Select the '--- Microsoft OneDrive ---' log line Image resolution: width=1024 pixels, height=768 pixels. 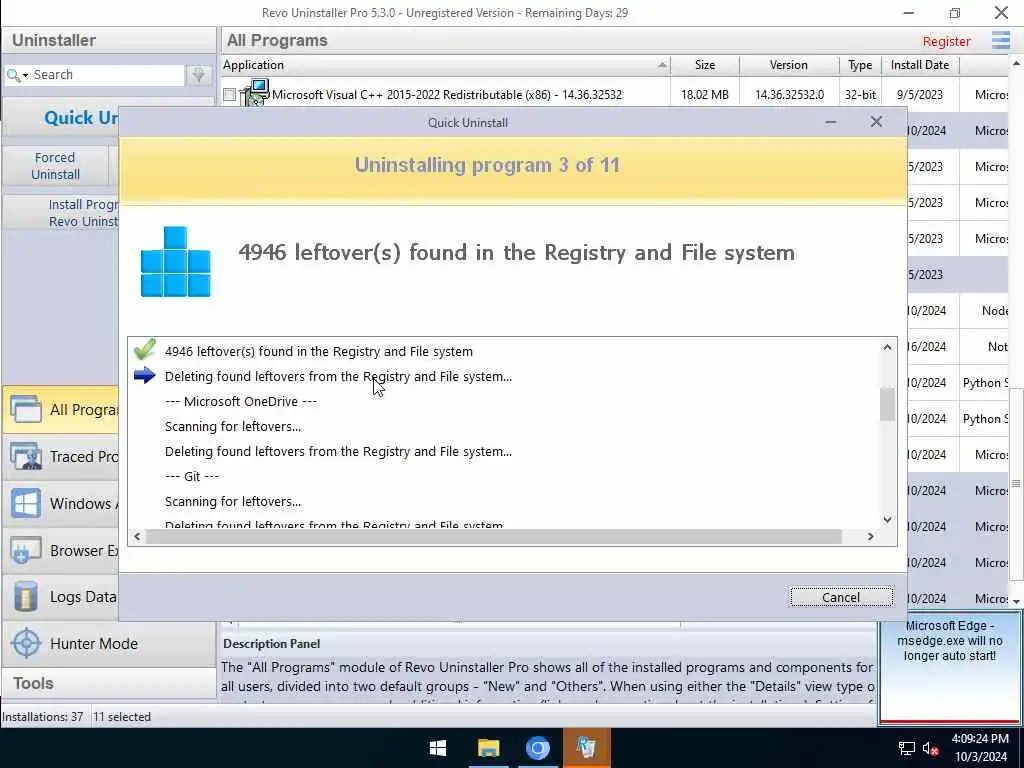[241, 402]
